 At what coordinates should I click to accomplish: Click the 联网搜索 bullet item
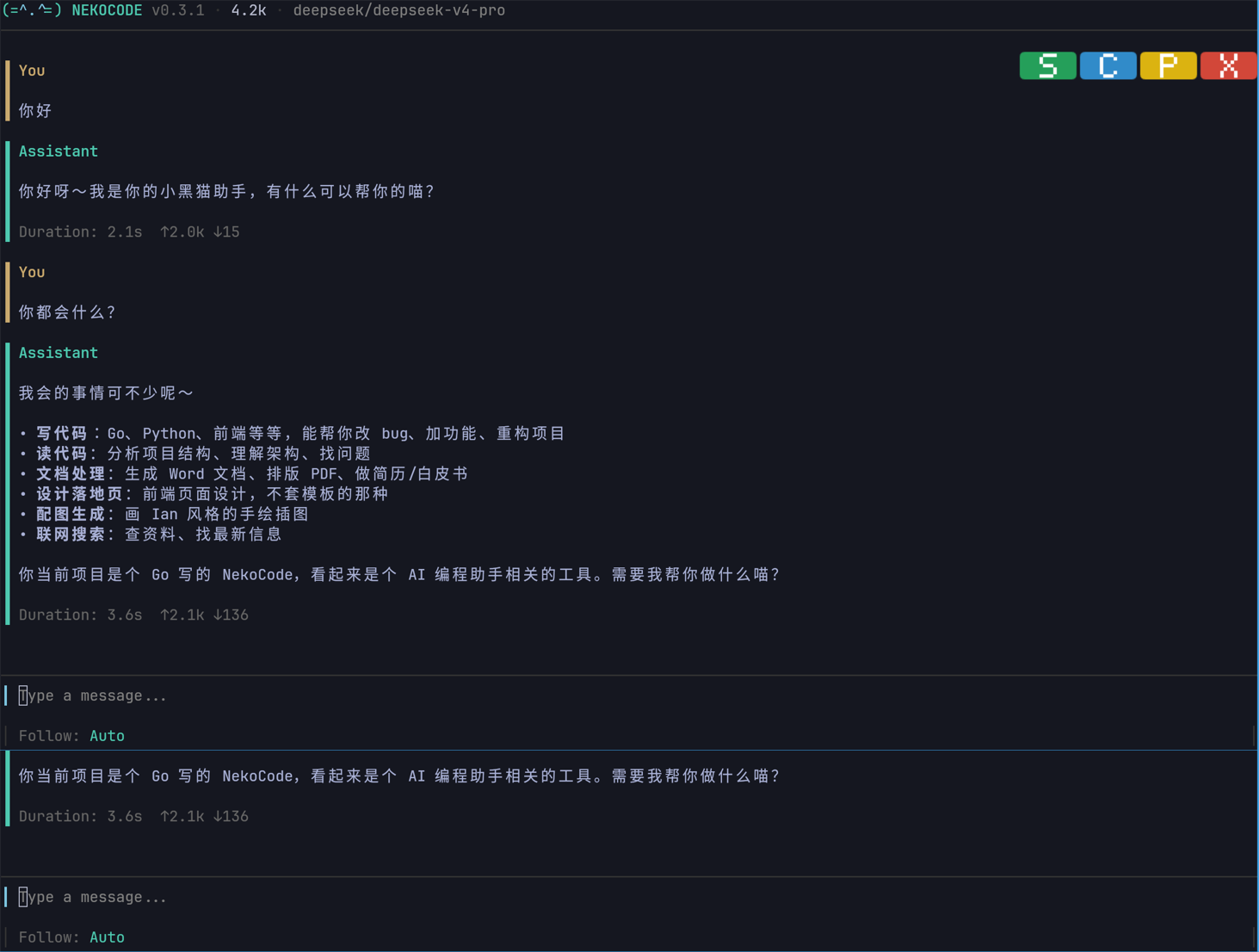click(x=151, y=535)
